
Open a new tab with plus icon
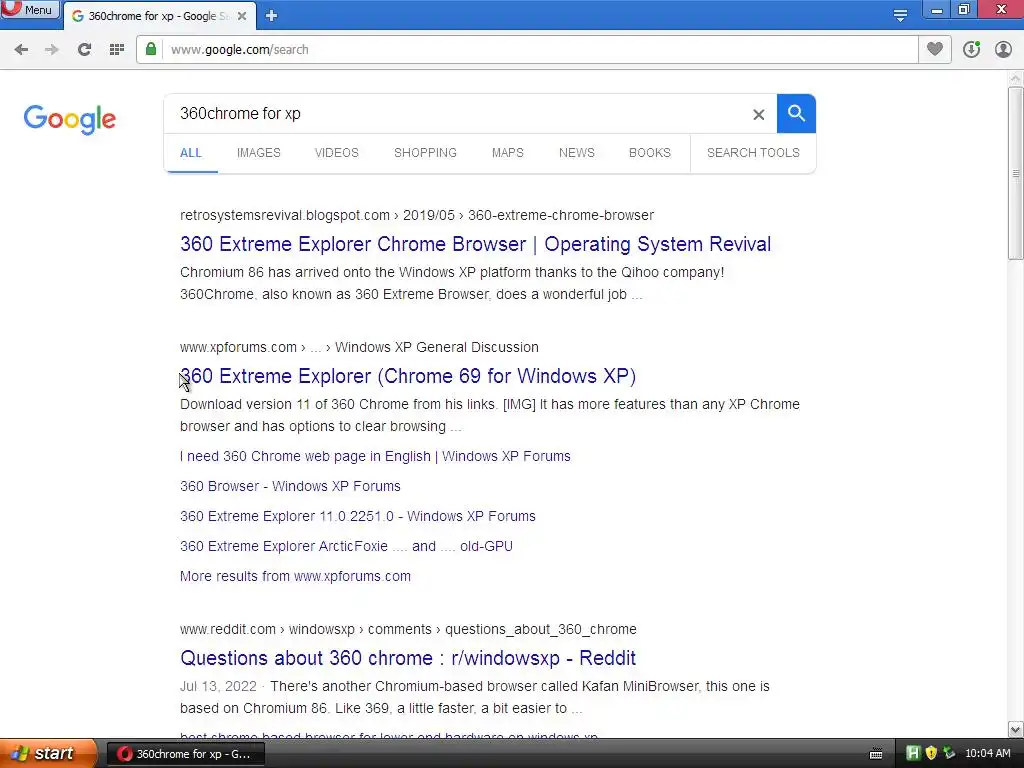tap(271, 16)
